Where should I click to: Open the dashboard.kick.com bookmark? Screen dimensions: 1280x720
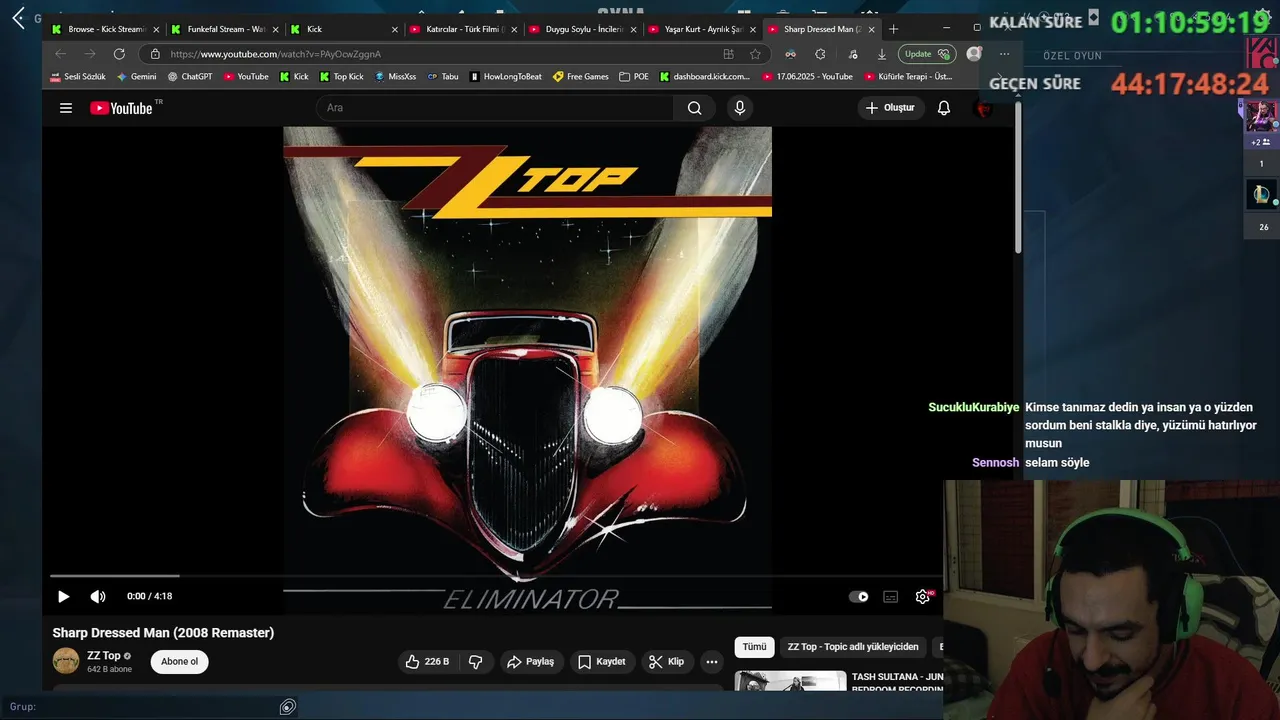point(705,76)
